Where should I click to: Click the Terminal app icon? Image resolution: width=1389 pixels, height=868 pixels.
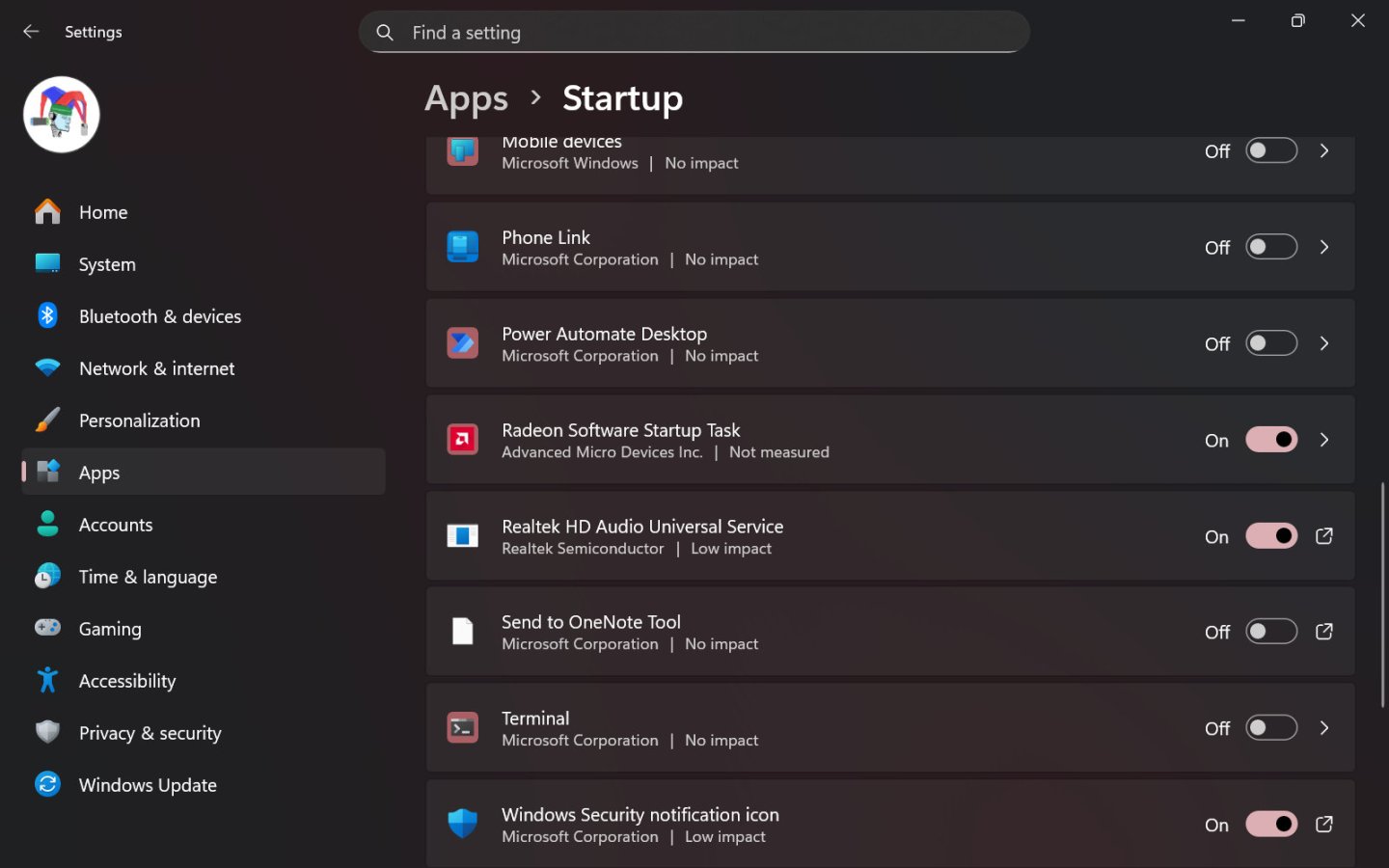coord(463,728)
